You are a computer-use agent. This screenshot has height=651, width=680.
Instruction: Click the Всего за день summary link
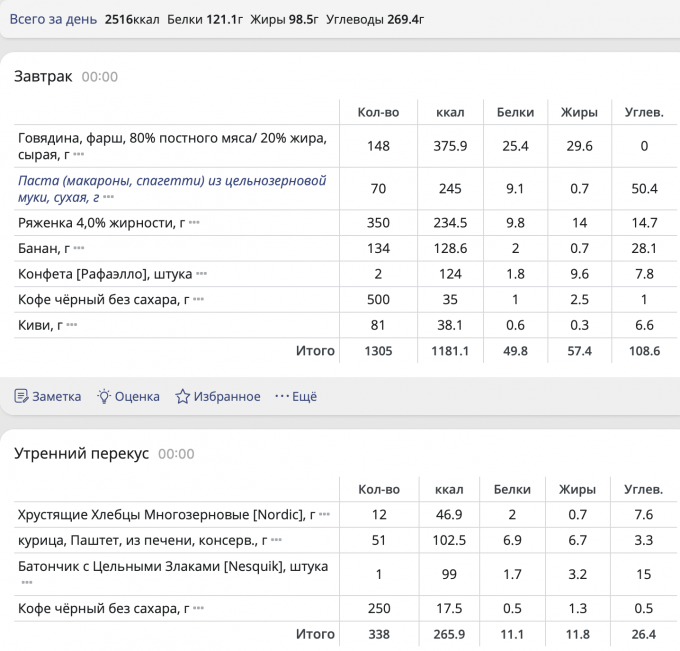[51, 19]
